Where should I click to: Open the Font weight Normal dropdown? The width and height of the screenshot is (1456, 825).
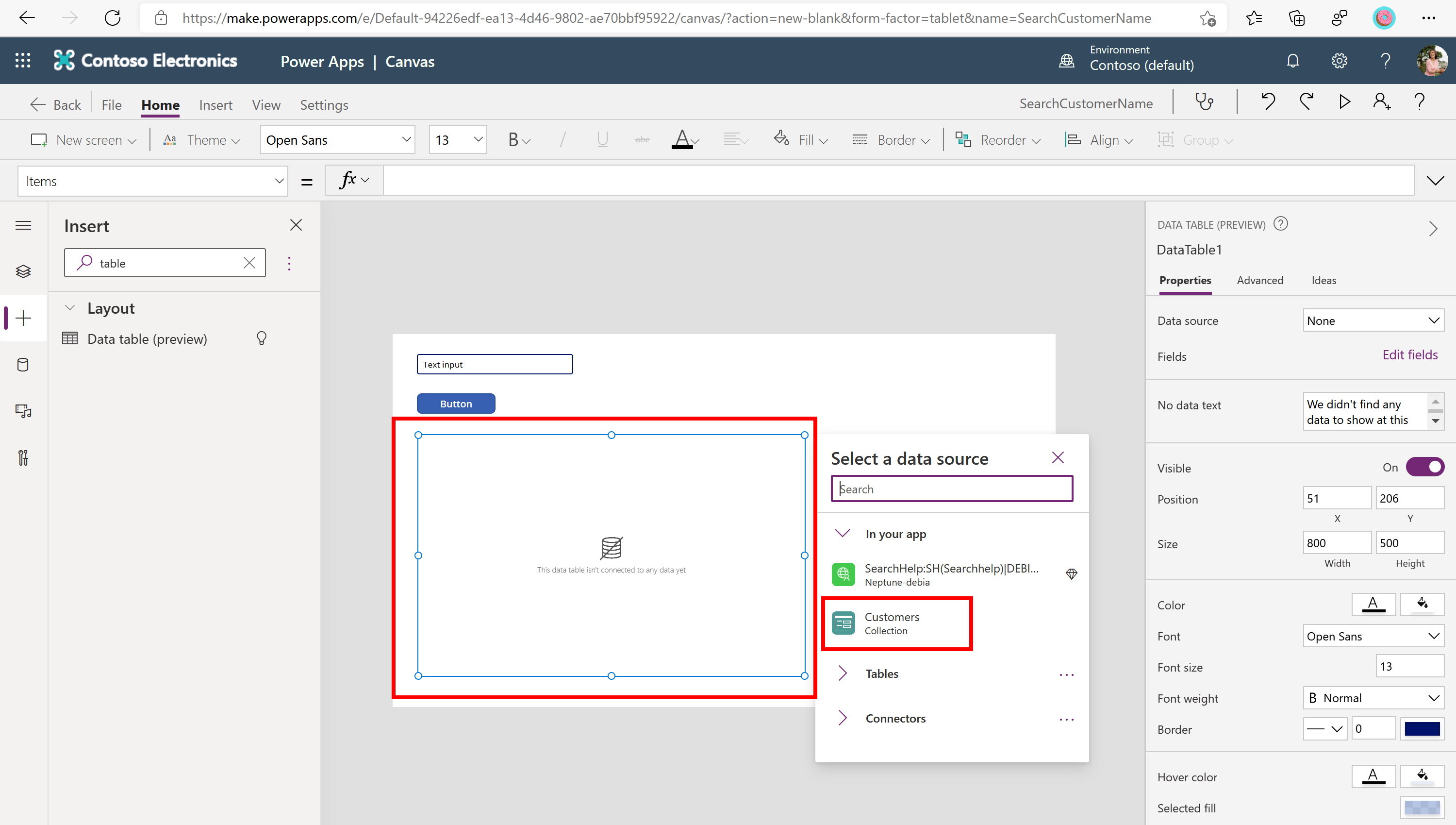click(x=1373, y=698)
